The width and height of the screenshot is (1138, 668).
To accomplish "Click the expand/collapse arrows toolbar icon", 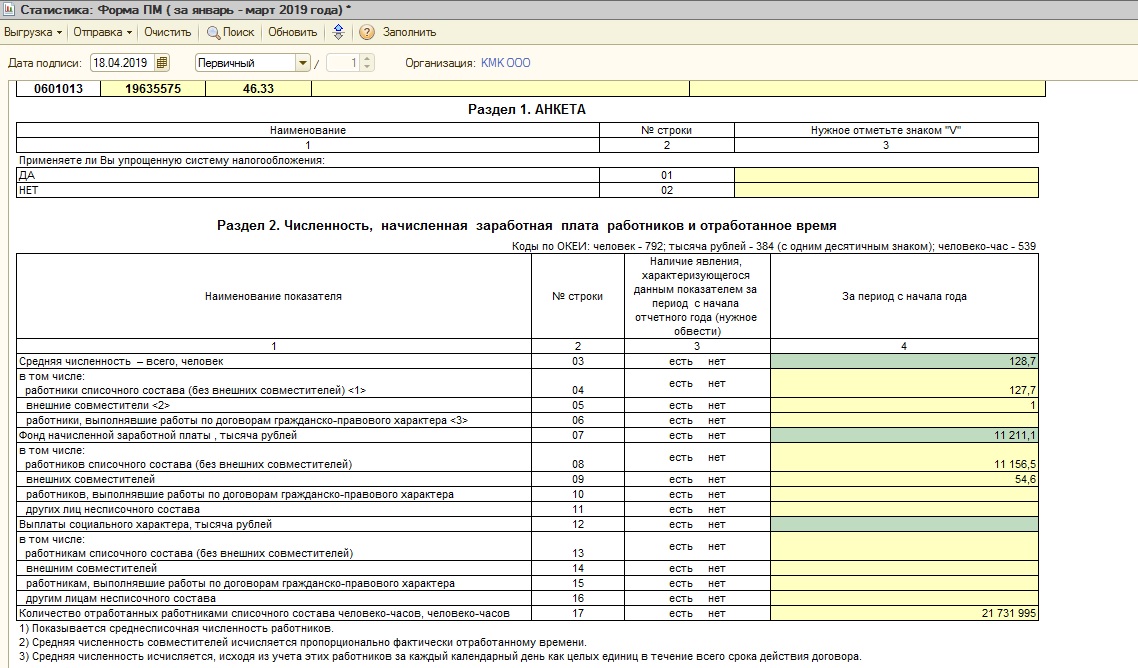I will click(338, 32).
